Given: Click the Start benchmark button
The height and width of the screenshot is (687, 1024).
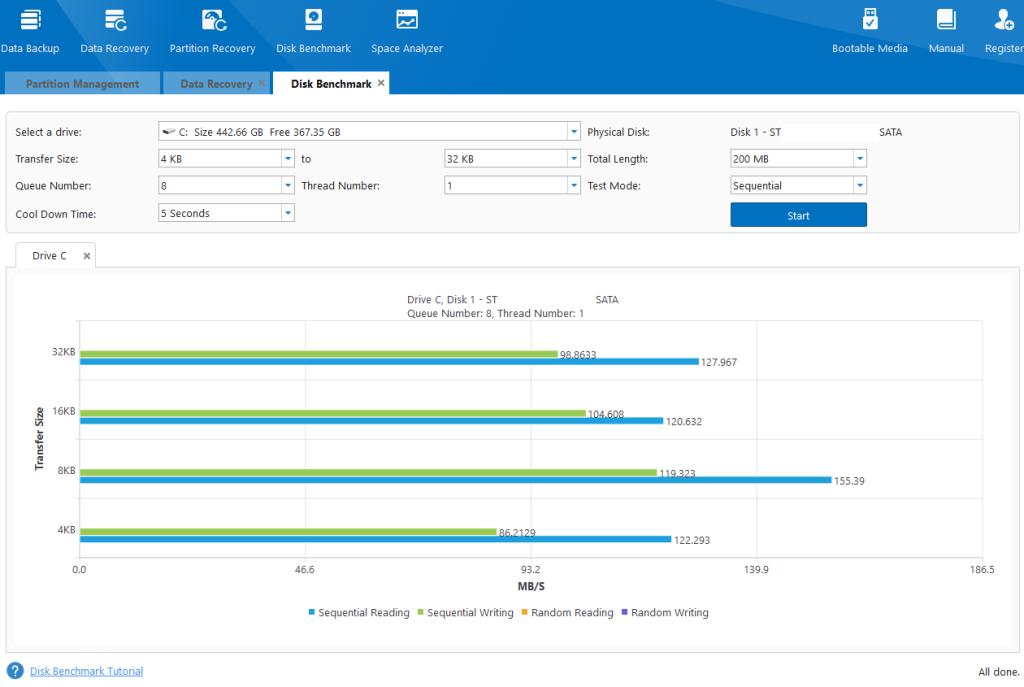Looking at the screenshot, I should coord(798,215).
